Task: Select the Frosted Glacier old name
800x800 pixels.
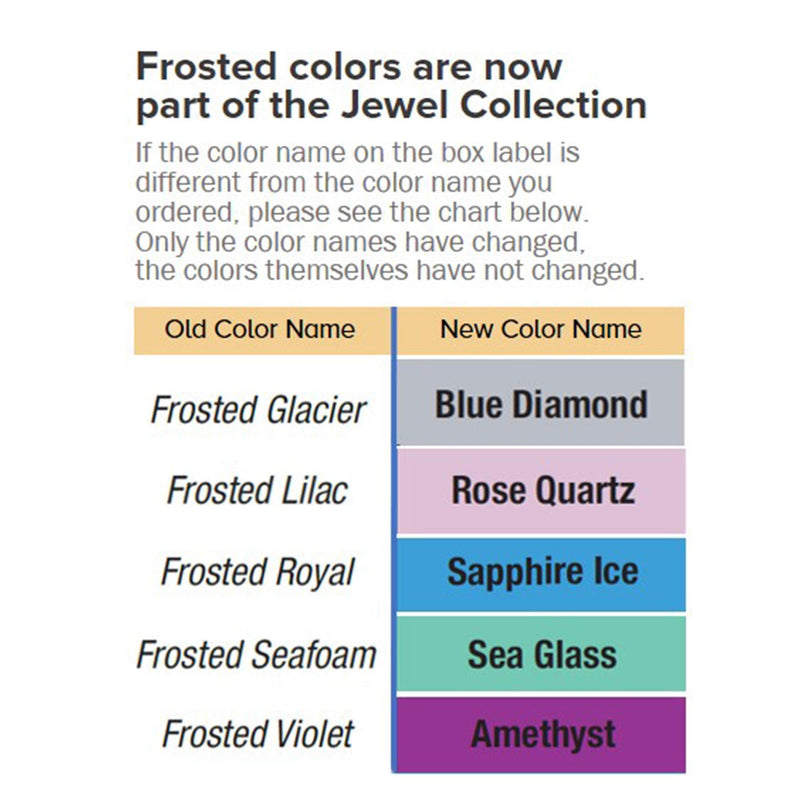Action: [258, 410]
